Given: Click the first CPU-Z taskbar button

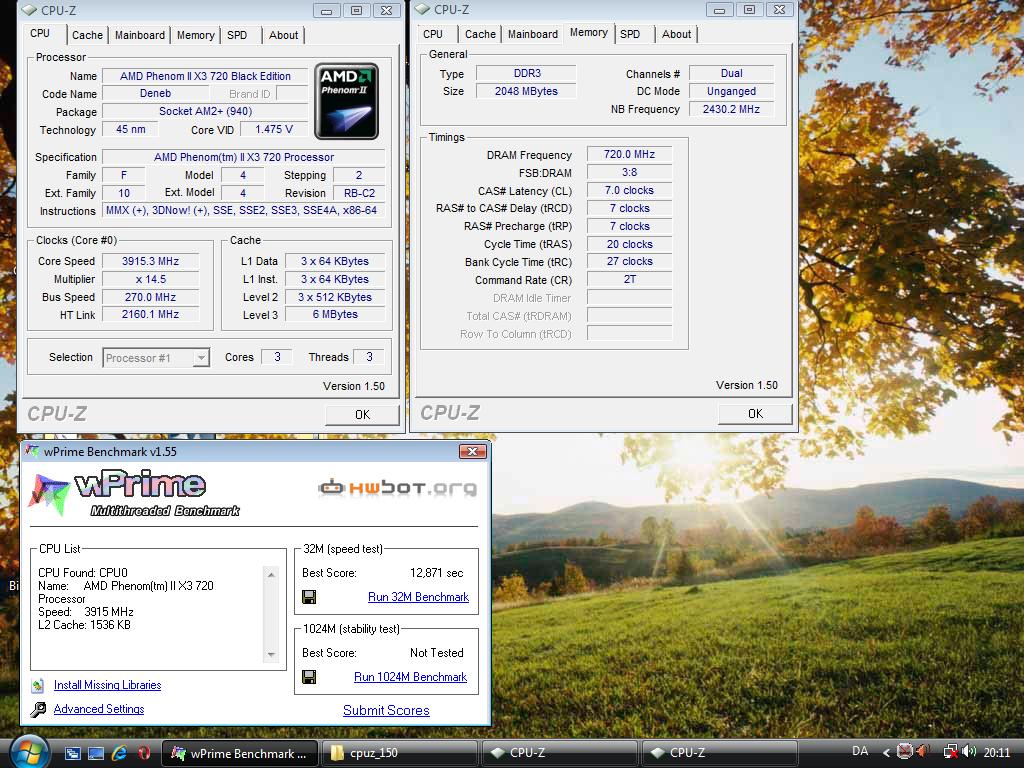Looking at the screenshot, I should 559,754.
